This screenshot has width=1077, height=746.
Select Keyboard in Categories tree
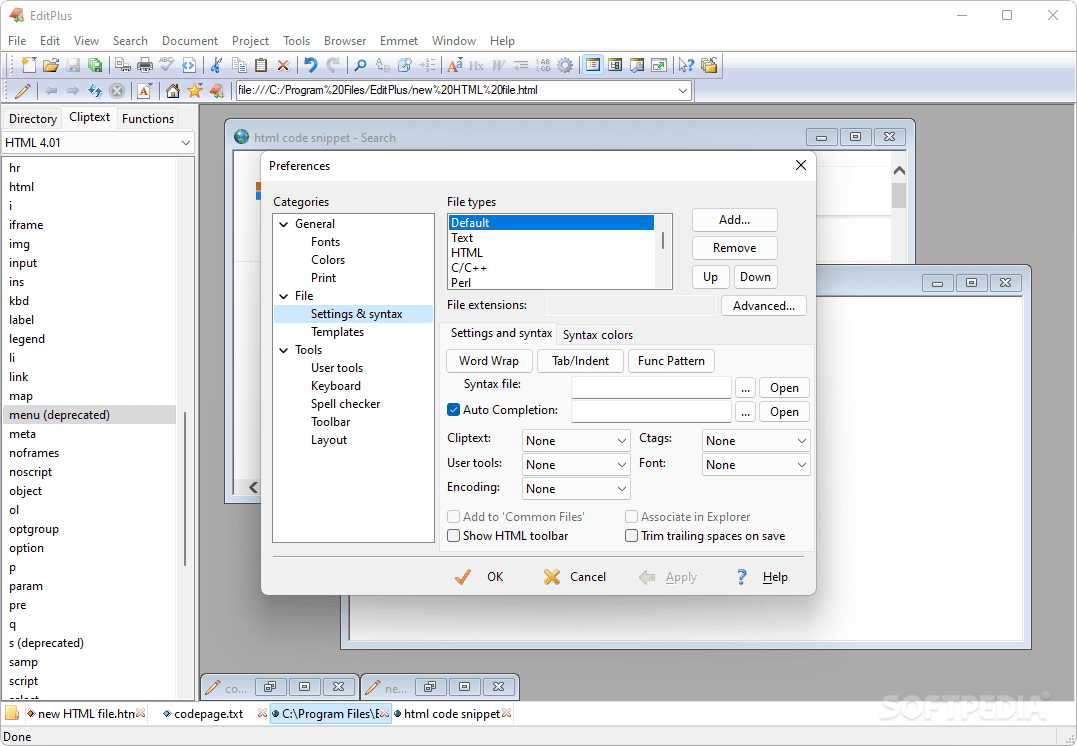(x=336, y=386)
